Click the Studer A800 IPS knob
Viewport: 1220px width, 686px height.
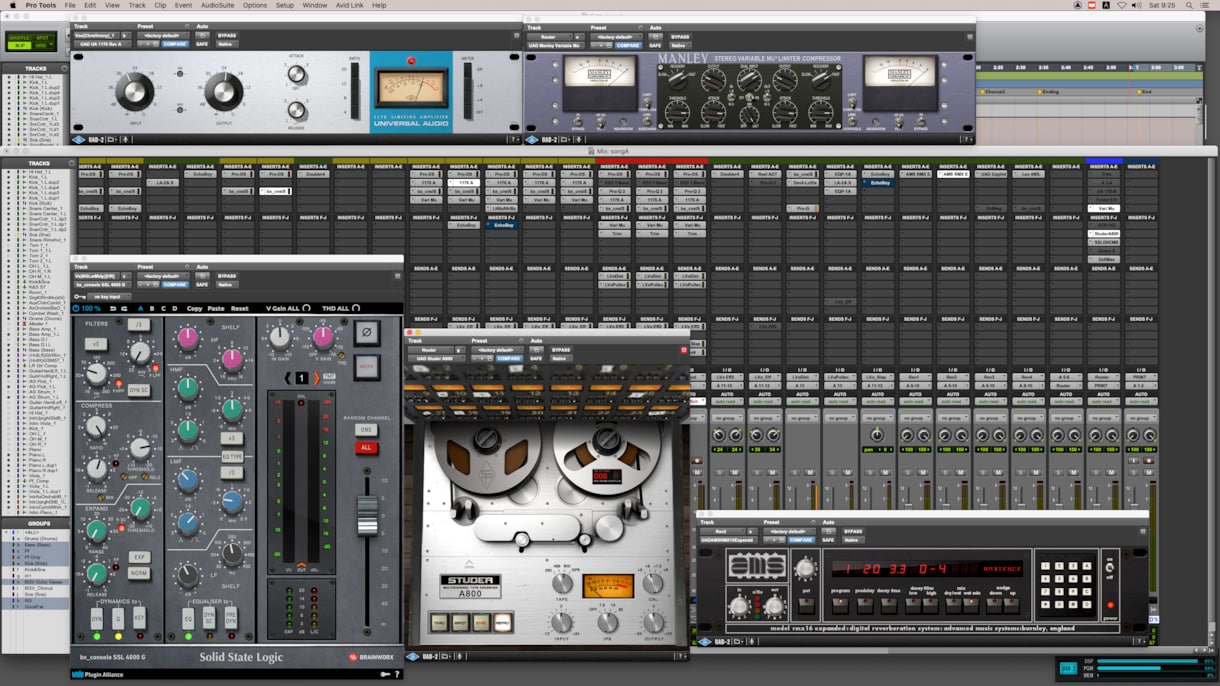pyautogui.click(x=608, y=623)
